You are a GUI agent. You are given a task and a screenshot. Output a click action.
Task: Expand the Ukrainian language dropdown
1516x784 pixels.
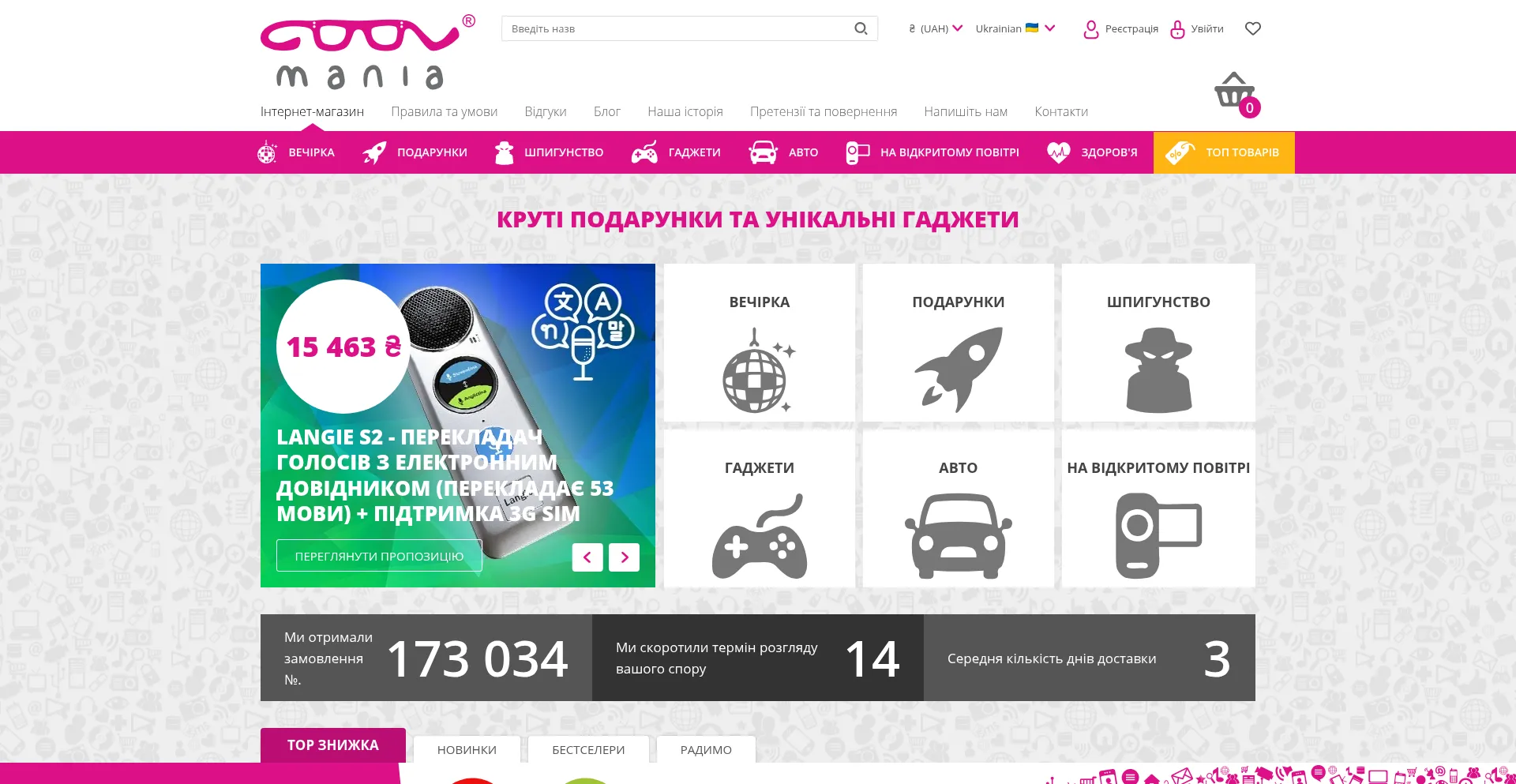pos(1015,28)
